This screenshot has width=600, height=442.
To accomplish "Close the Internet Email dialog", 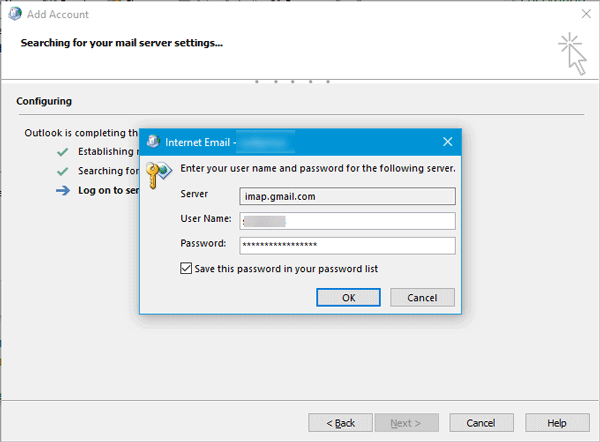I will point(446,141).
